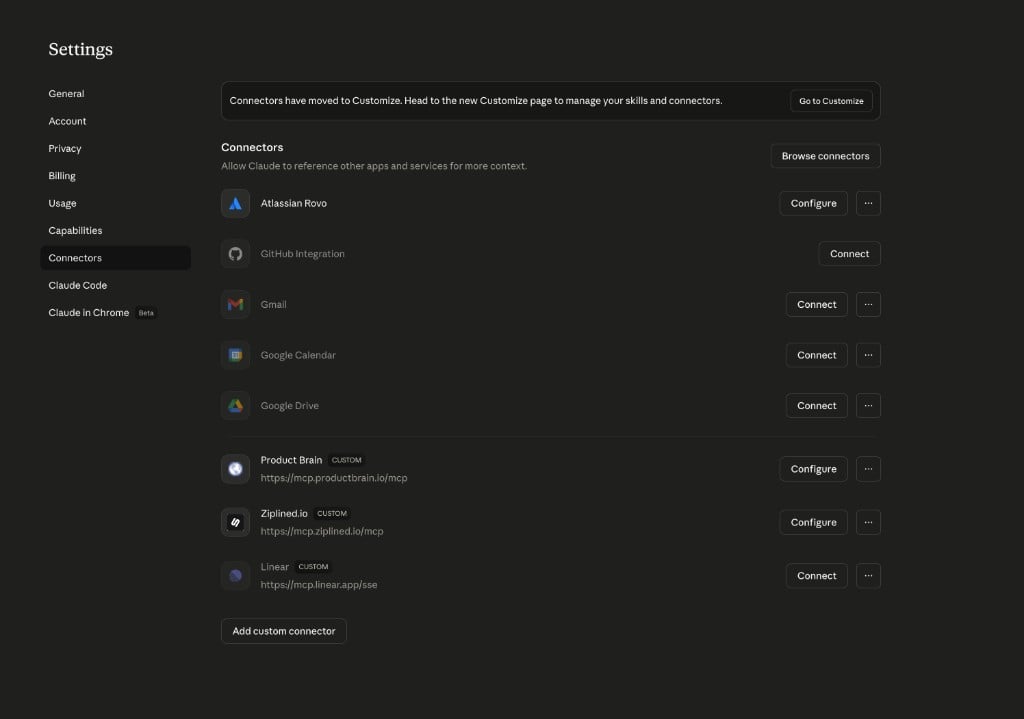Click Add custom connector button
This screenshot has height=719, width=1024.
pos(283,631)
